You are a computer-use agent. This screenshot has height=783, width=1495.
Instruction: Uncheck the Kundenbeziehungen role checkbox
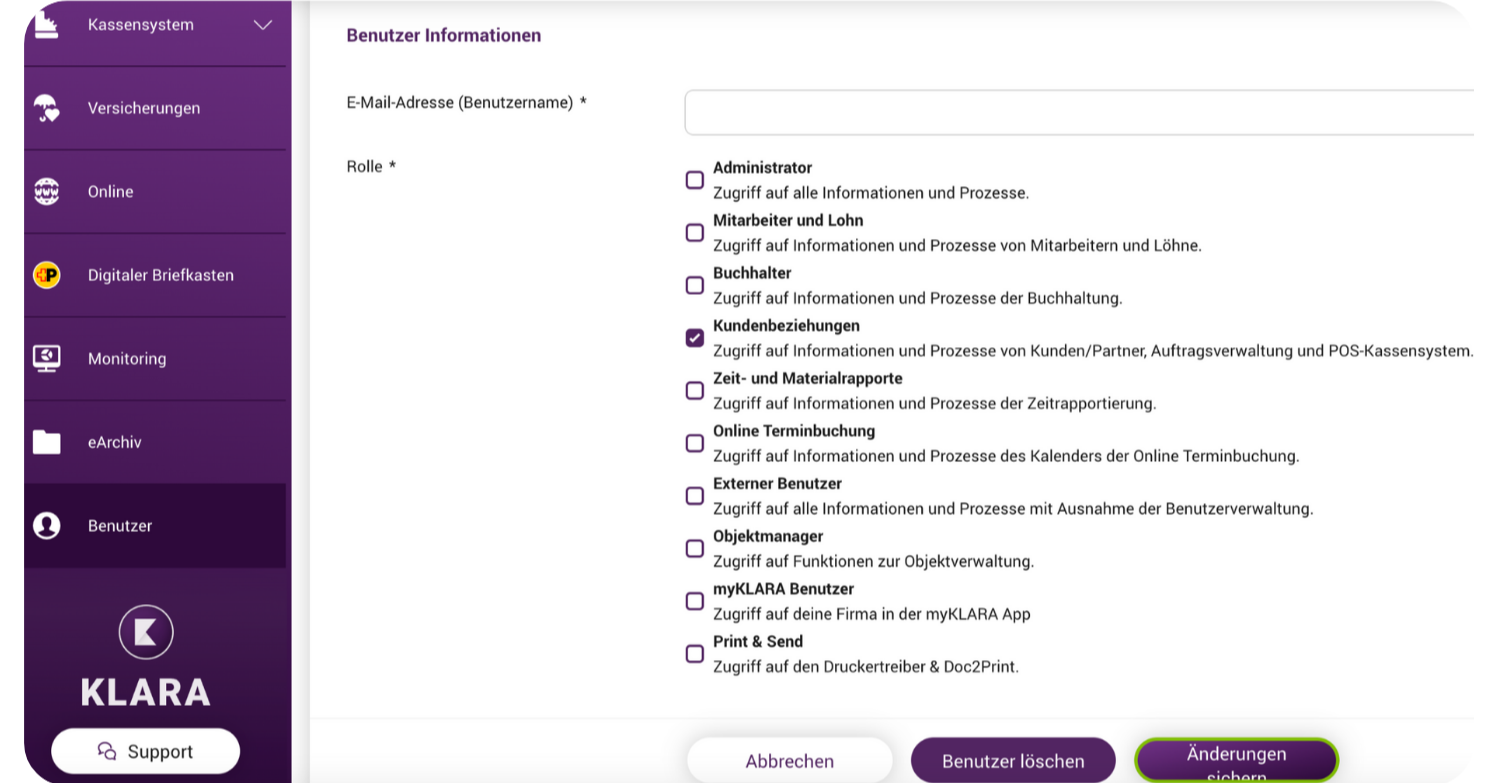pyautogui.click(x=695, y=338)
